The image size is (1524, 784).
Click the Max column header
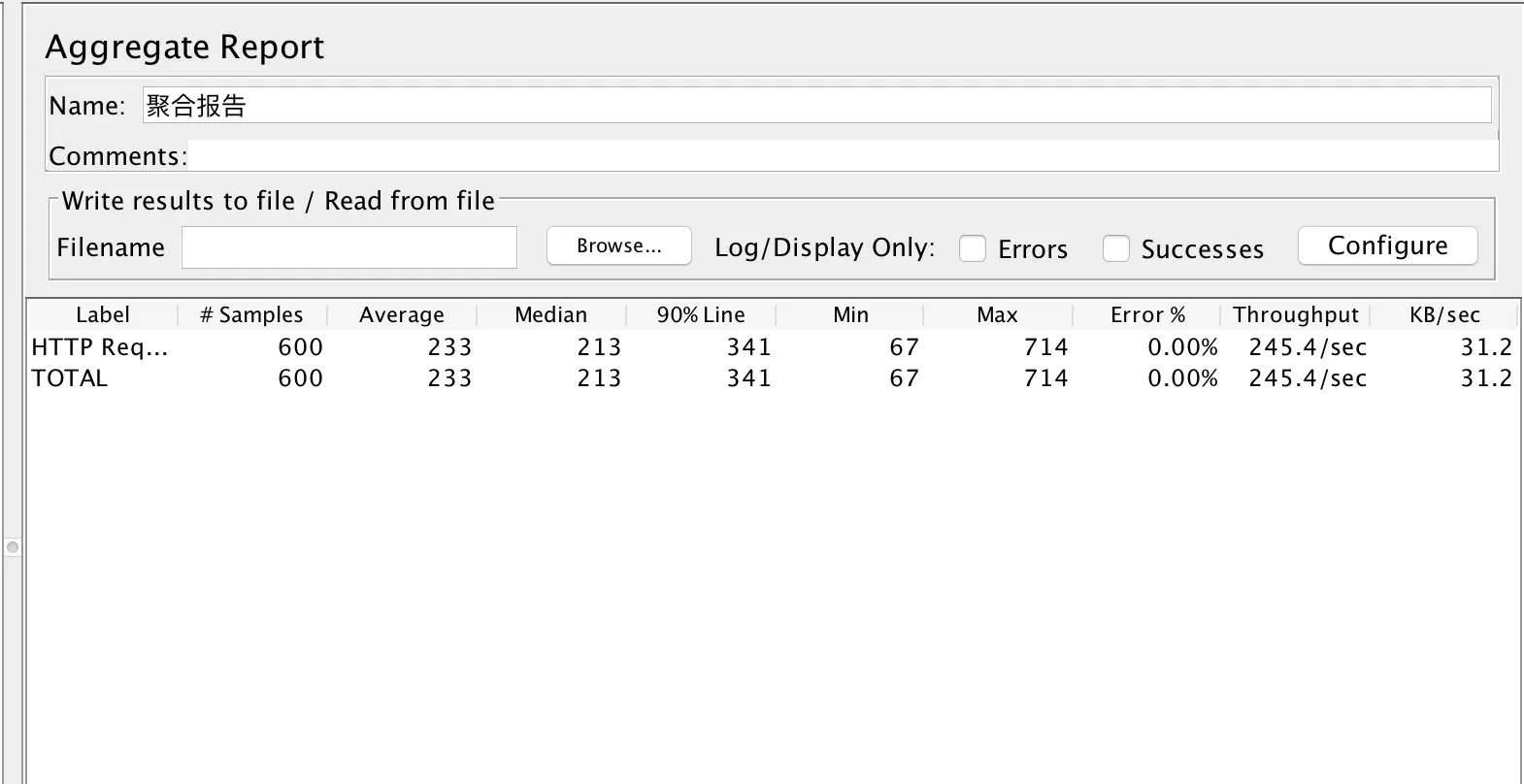click(x=998, y=314)
